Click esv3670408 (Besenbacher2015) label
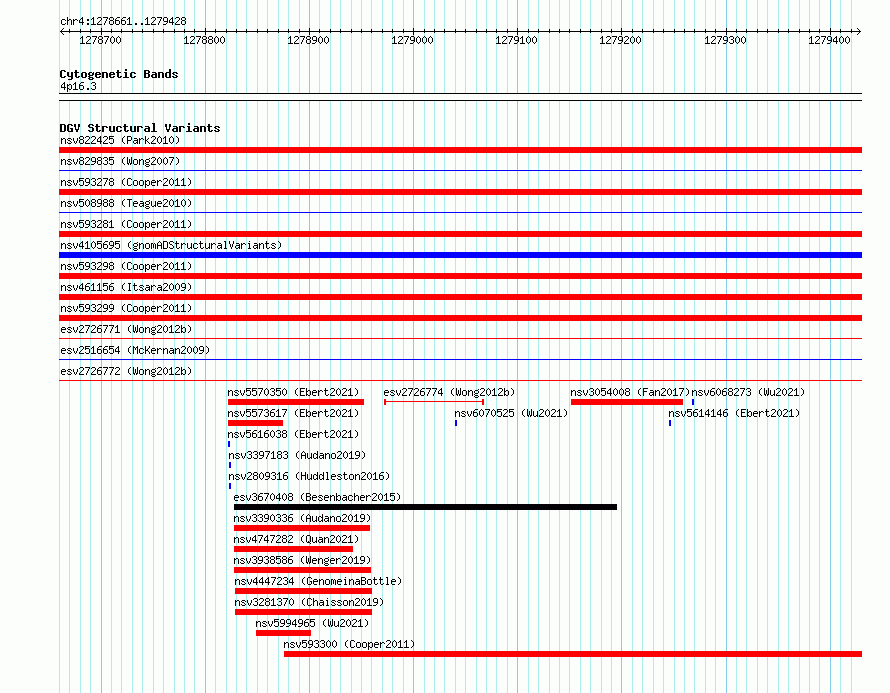This screenshot has height=693, width=890. (317, 497)
